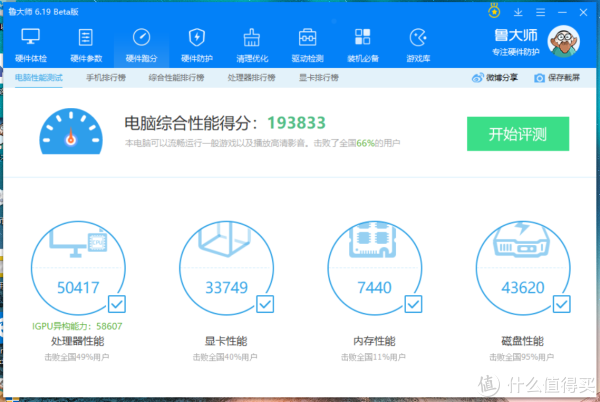The height and width of the screenshot is (402, 600).
Task: Switch to 手机排行榜 tab
Action: pyautogui.click(x=106, y=78)
